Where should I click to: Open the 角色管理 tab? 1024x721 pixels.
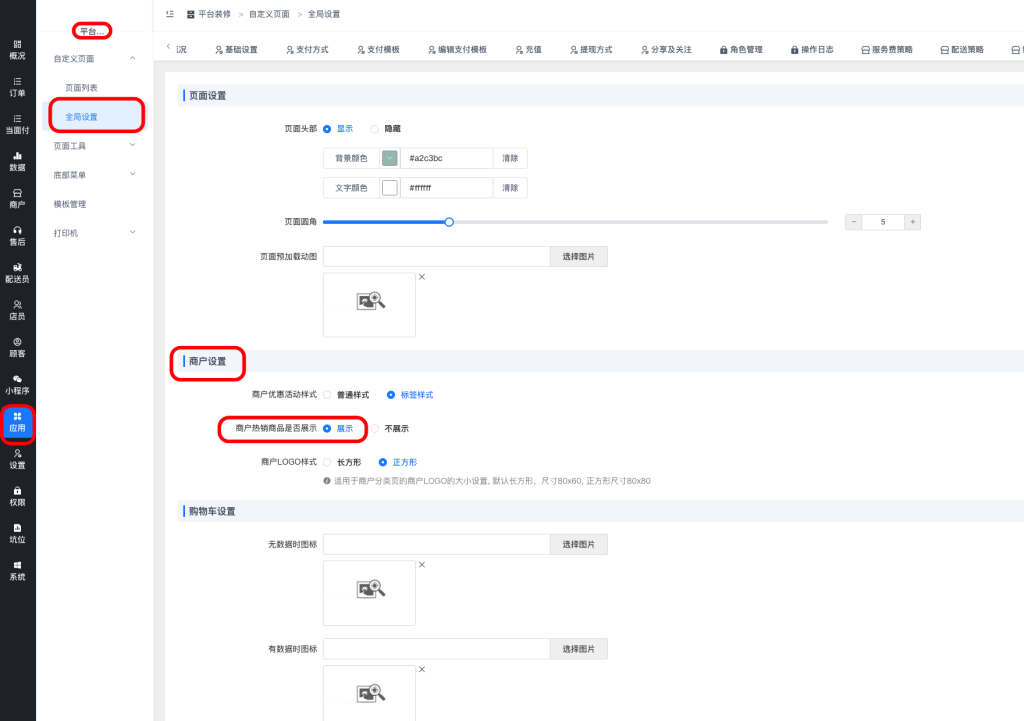(740, 49)
